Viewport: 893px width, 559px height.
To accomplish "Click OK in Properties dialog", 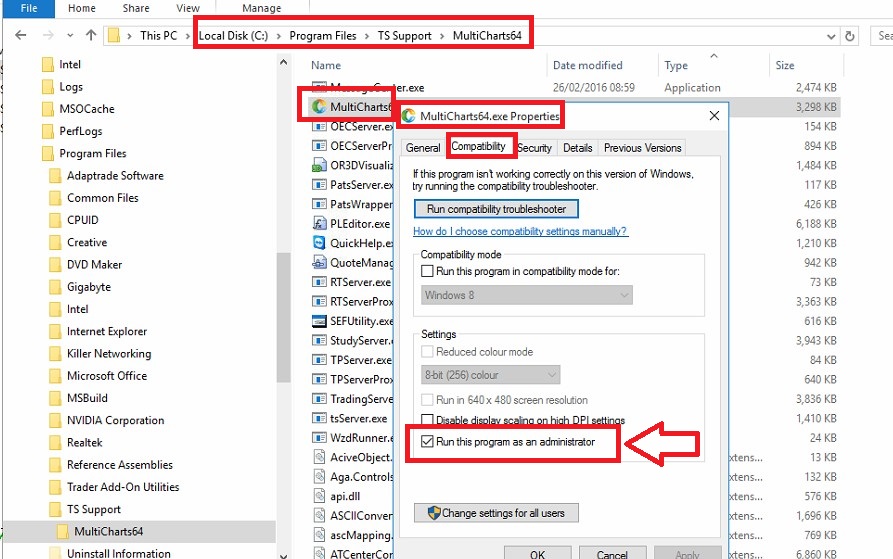I will pos(537,554).
